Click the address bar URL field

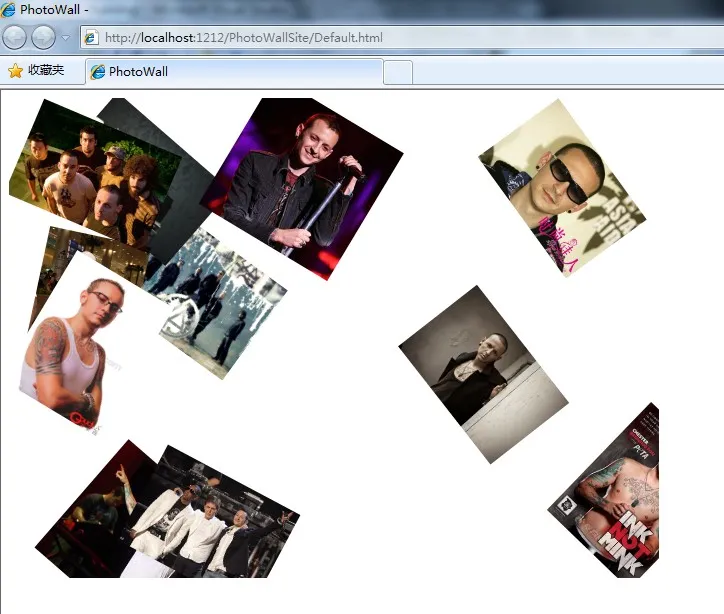coord(402,38)
